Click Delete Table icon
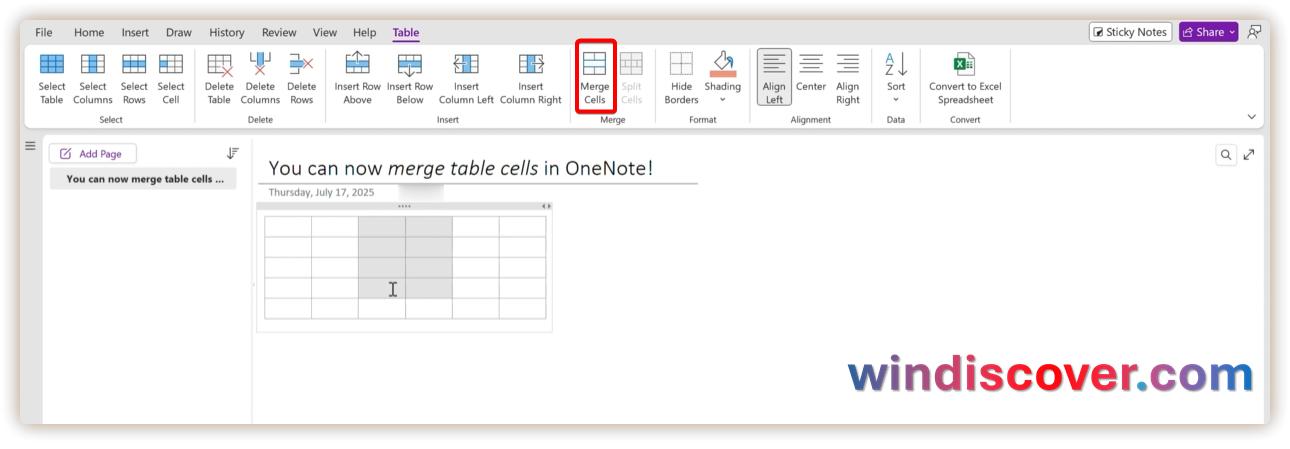The height and width of the screenshot is (449, 1290). pos(219,64)
